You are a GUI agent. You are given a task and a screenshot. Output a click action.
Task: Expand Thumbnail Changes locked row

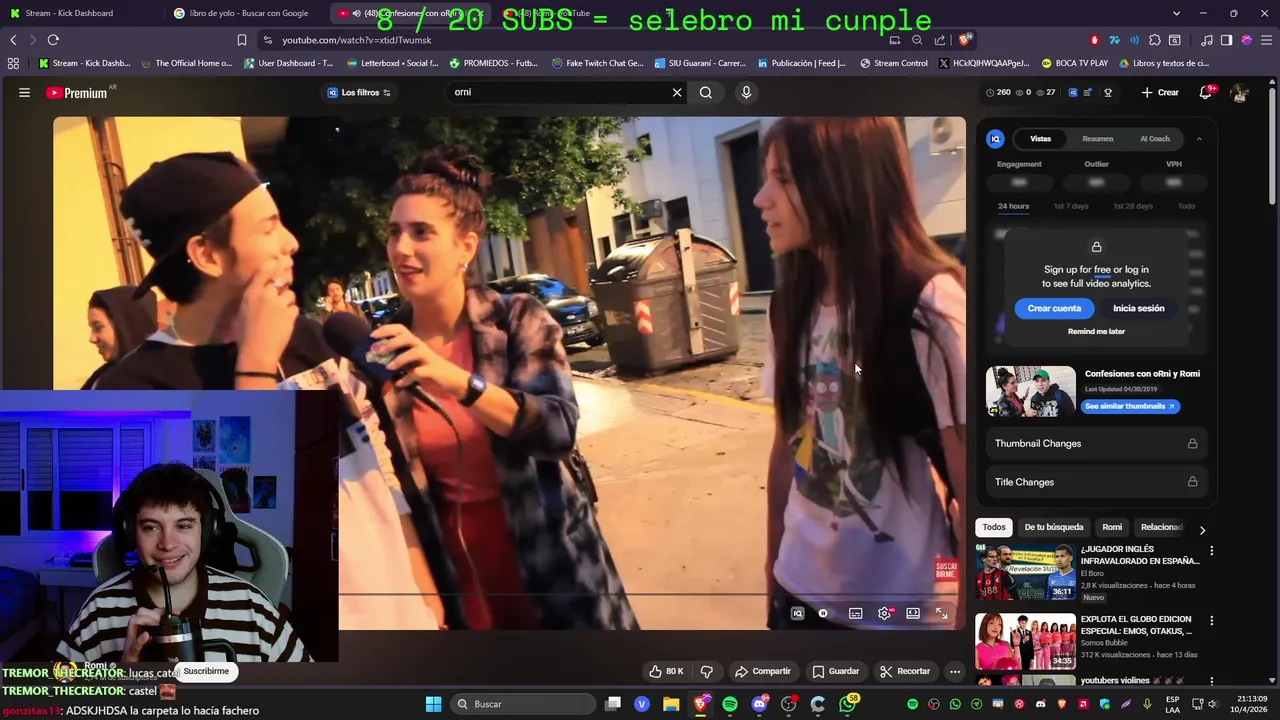1096,443
